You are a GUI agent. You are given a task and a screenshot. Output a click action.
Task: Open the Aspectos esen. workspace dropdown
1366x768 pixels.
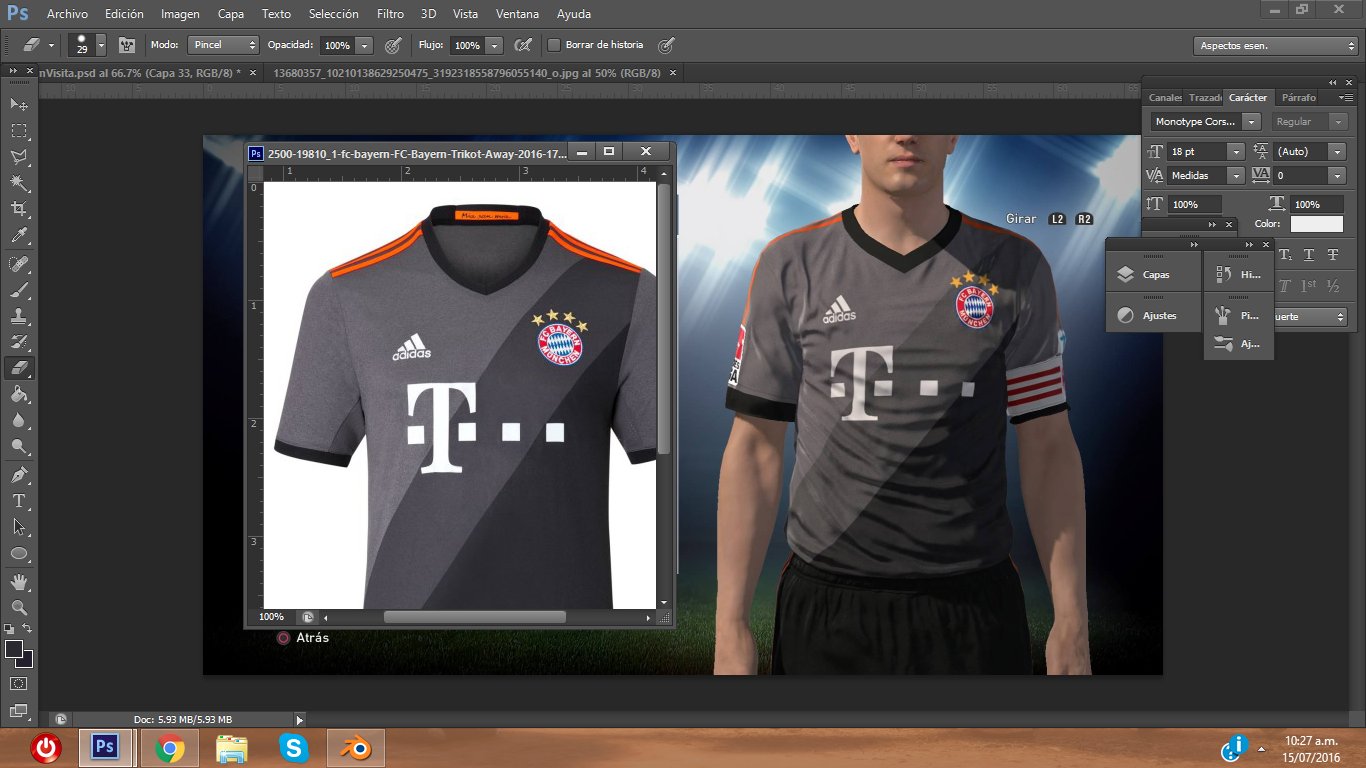point(1275,46)
